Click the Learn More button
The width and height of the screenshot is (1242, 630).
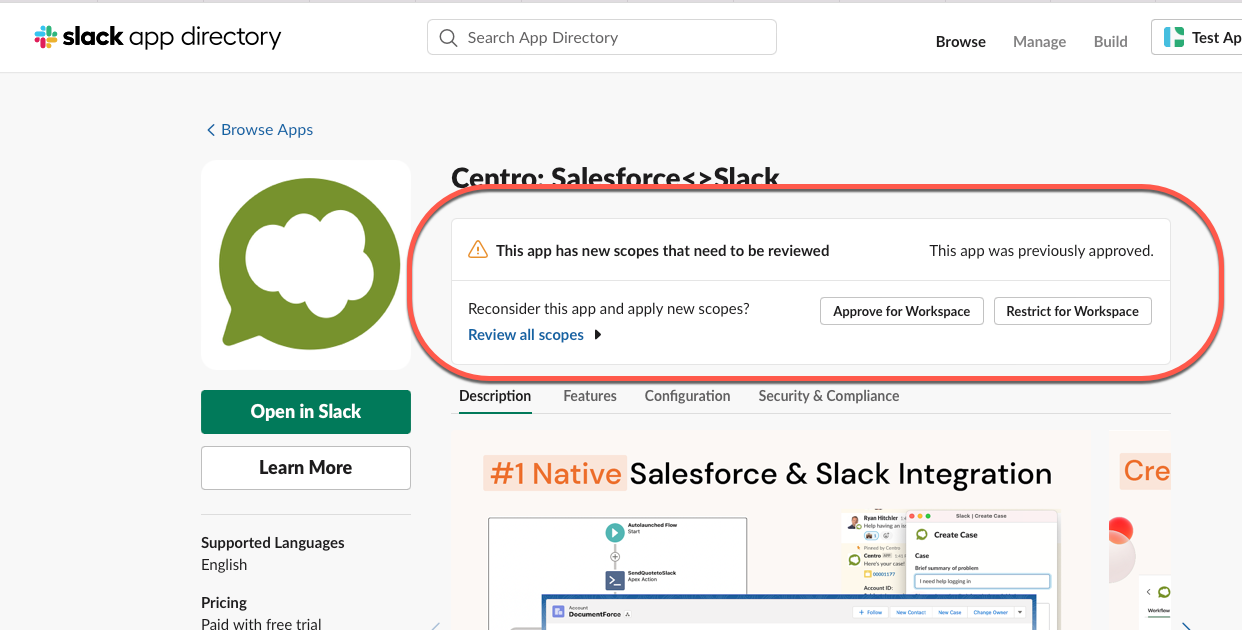(306, 468)
